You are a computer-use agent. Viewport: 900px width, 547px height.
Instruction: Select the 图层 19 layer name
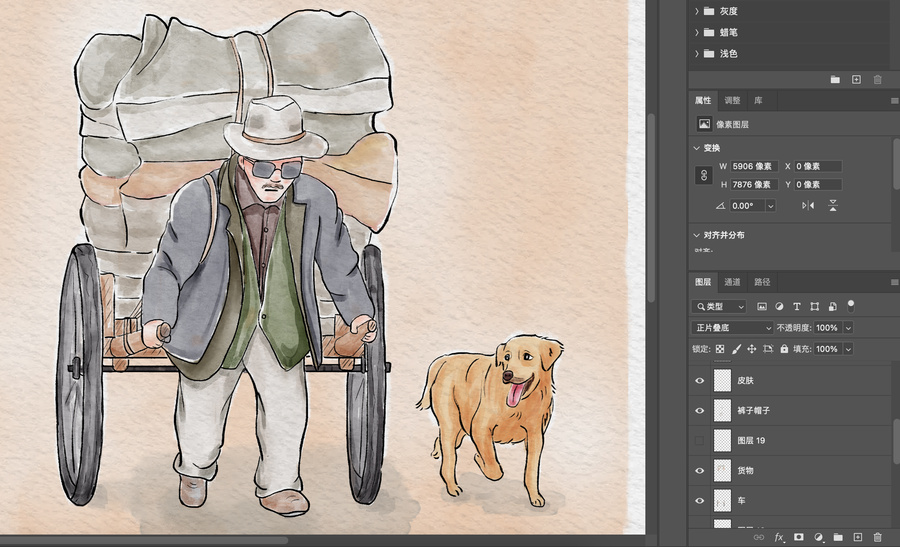pos(751,441)
